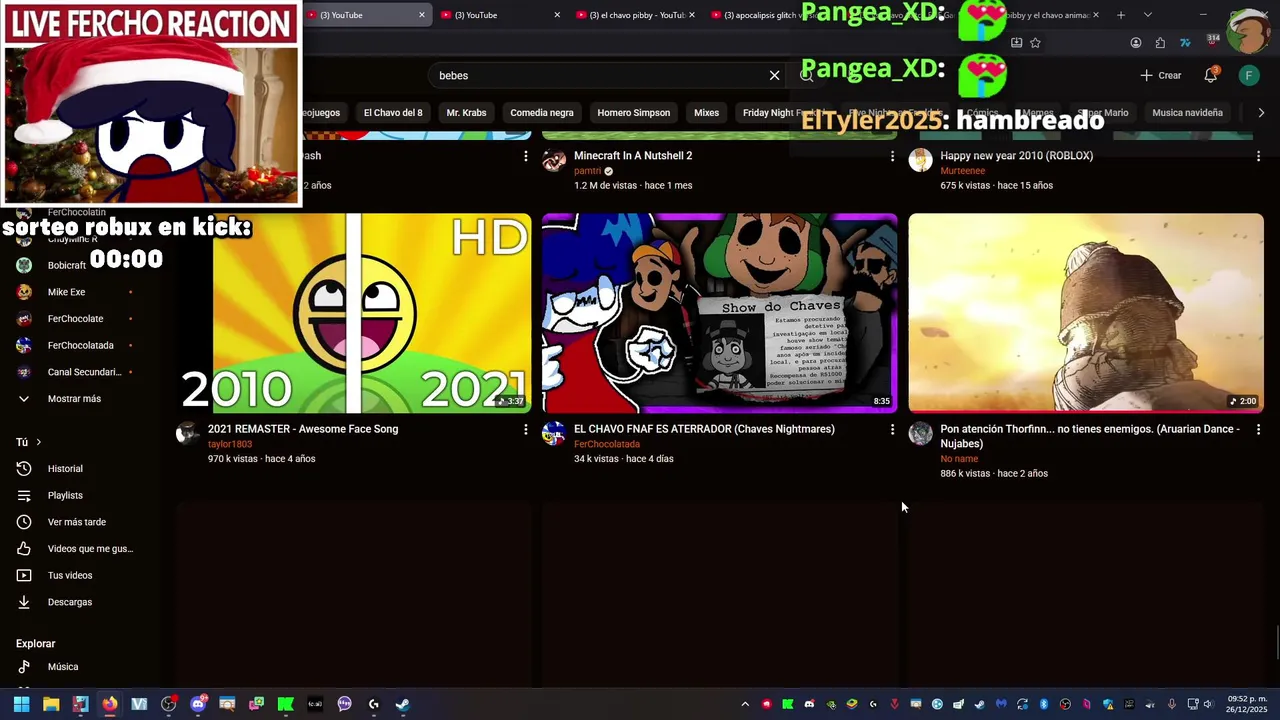1280x720 pixels.
Task: Open FerChocolate subscription channel
Action: tap(75, 319)
